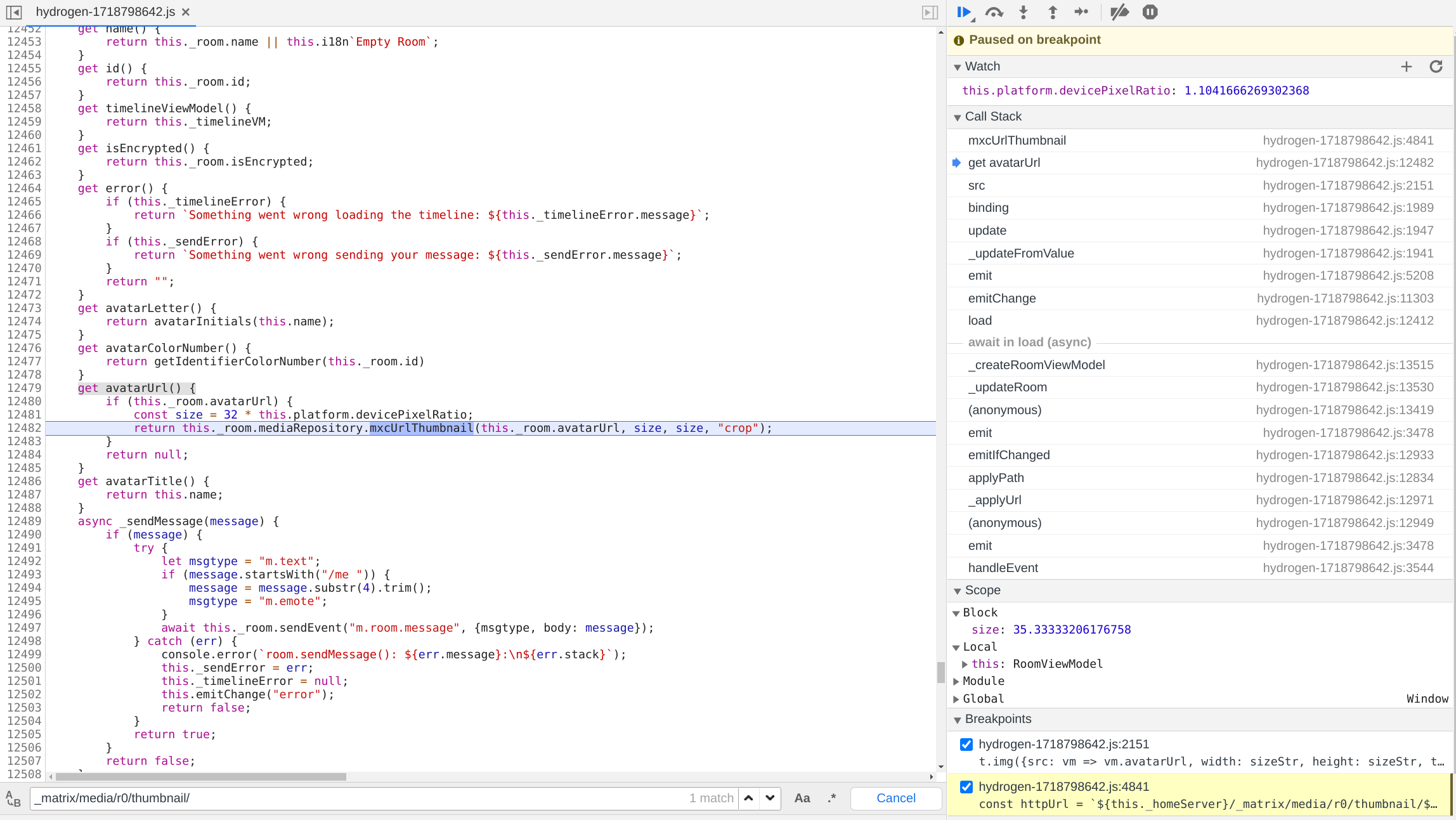Expand this: RoomViewModel in Local scope
This screenshot has height=820, width=1456.
click(965, 664)
